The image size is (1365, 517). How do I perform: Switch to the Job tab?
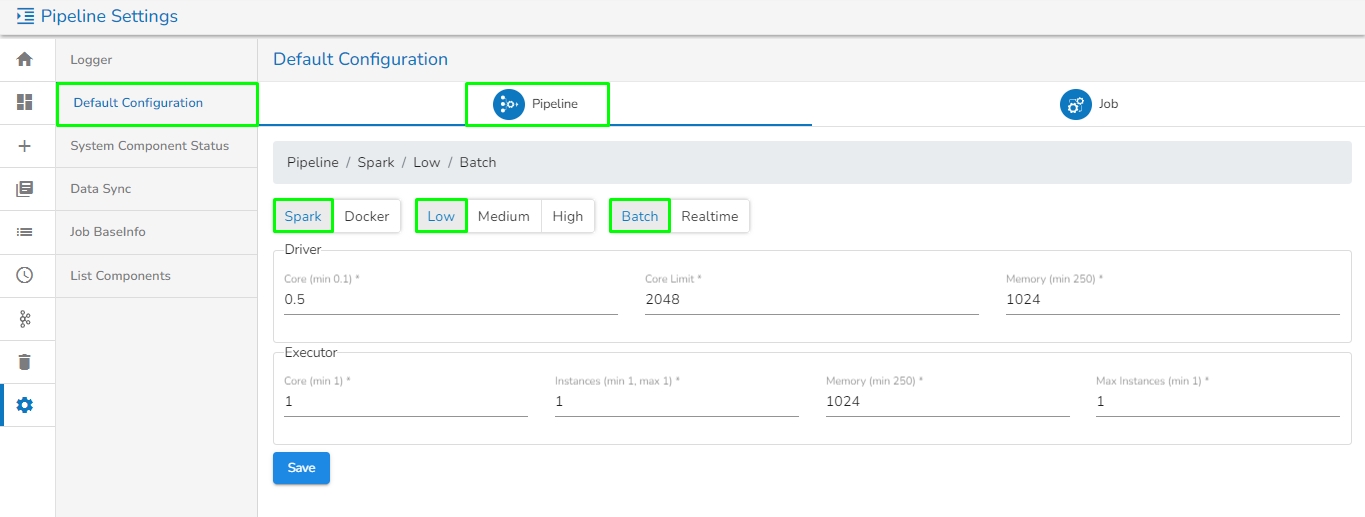(x=1088, y=104)
